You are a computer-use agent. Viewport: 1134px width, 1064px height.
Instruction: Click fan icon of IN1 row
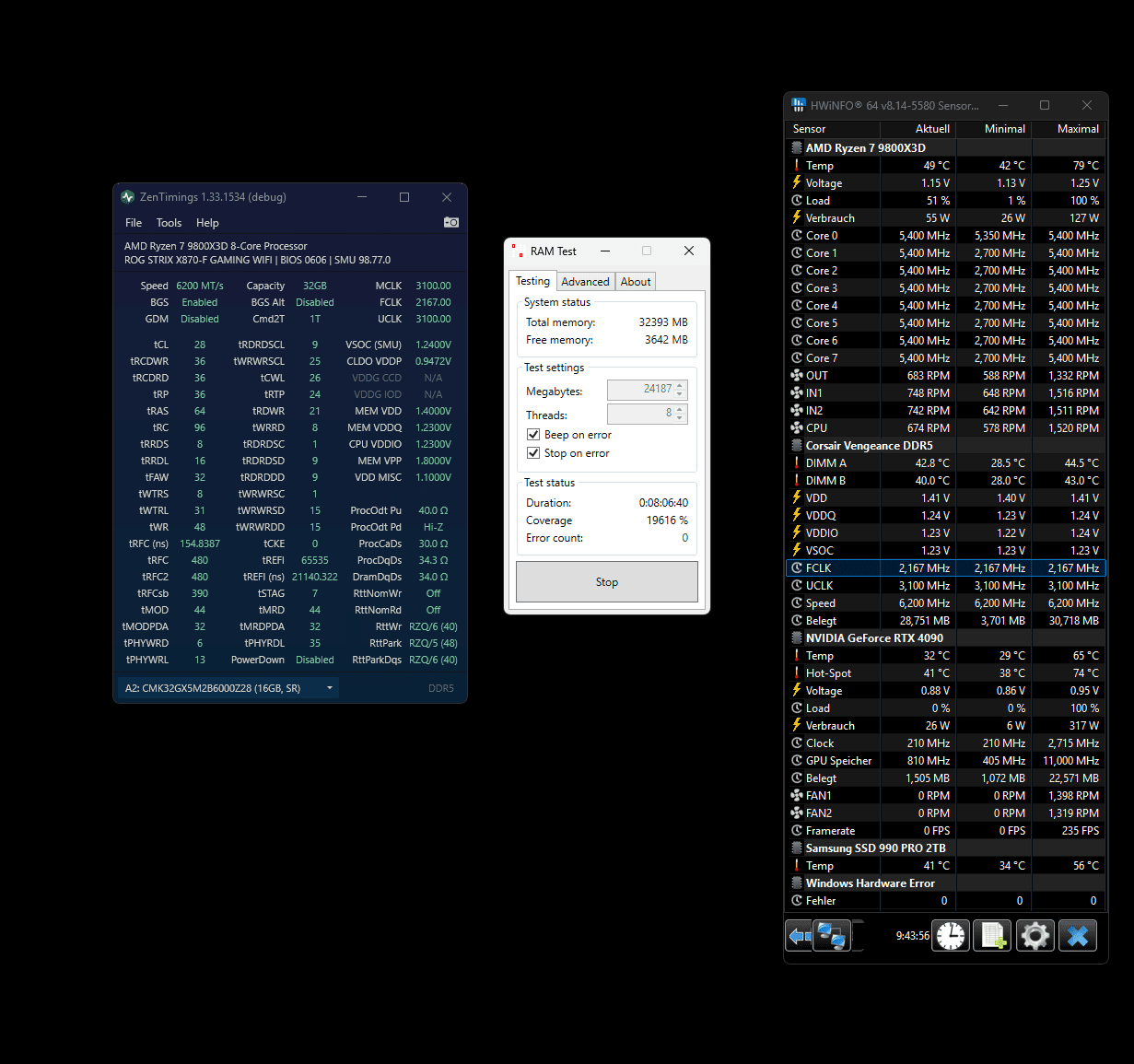tap(797, 393)
